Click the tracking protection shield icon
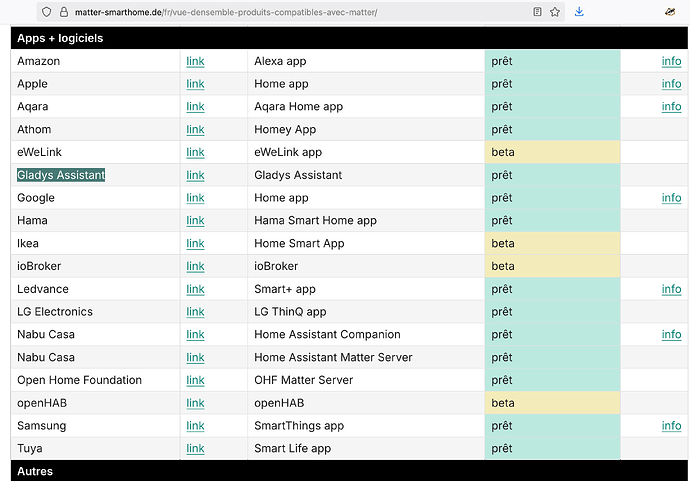Viewport: 690px width, 481px height. [46, 12]
